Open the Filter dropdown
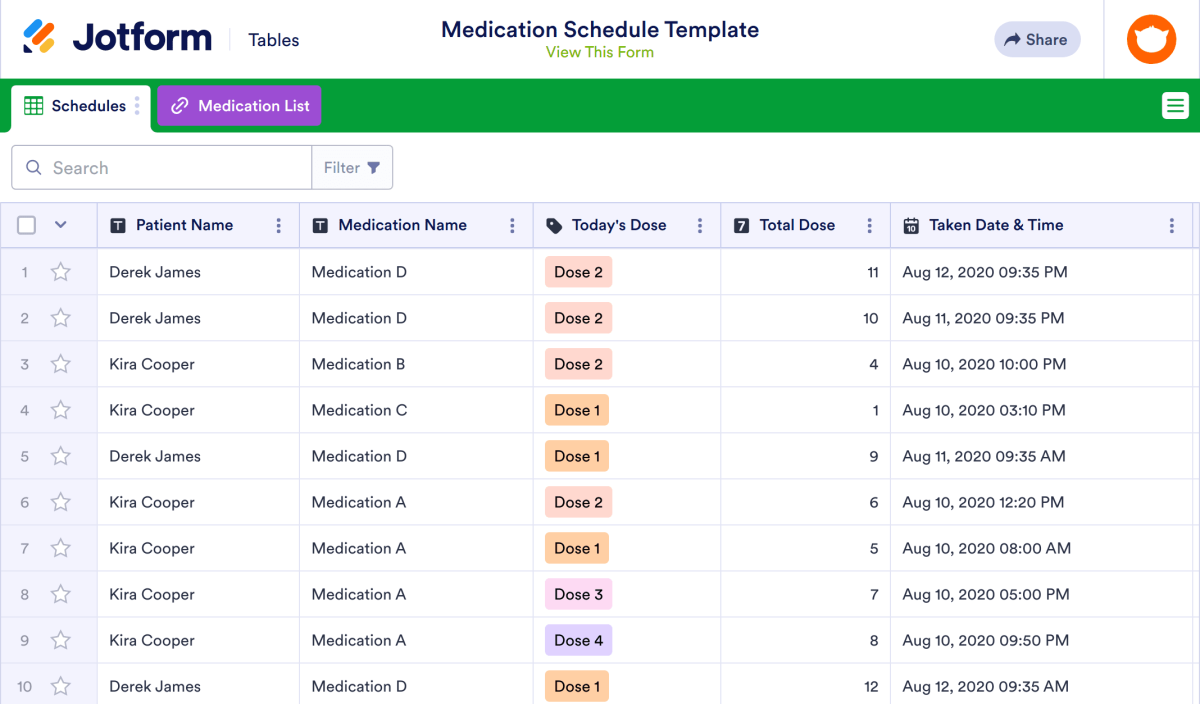 (x=352, y=167)
